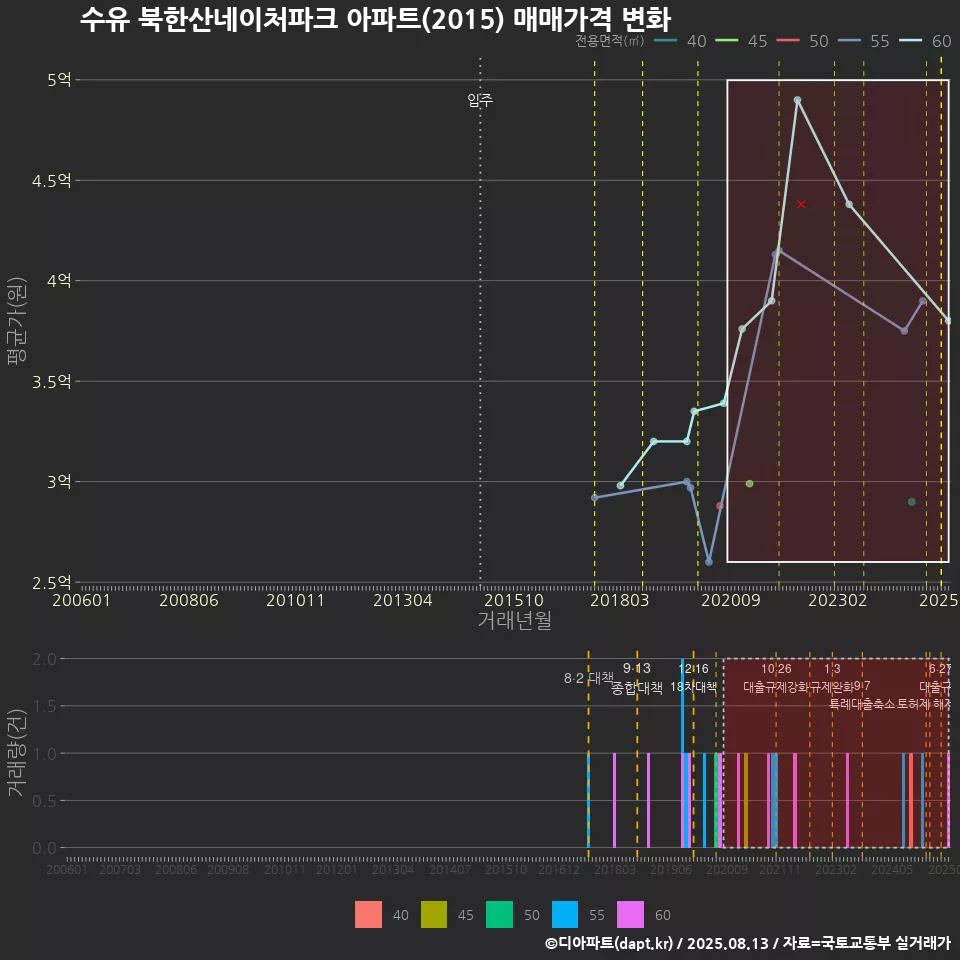Click the lowest data point of the 55 line

pyautogui.click(x=709, y=562)
